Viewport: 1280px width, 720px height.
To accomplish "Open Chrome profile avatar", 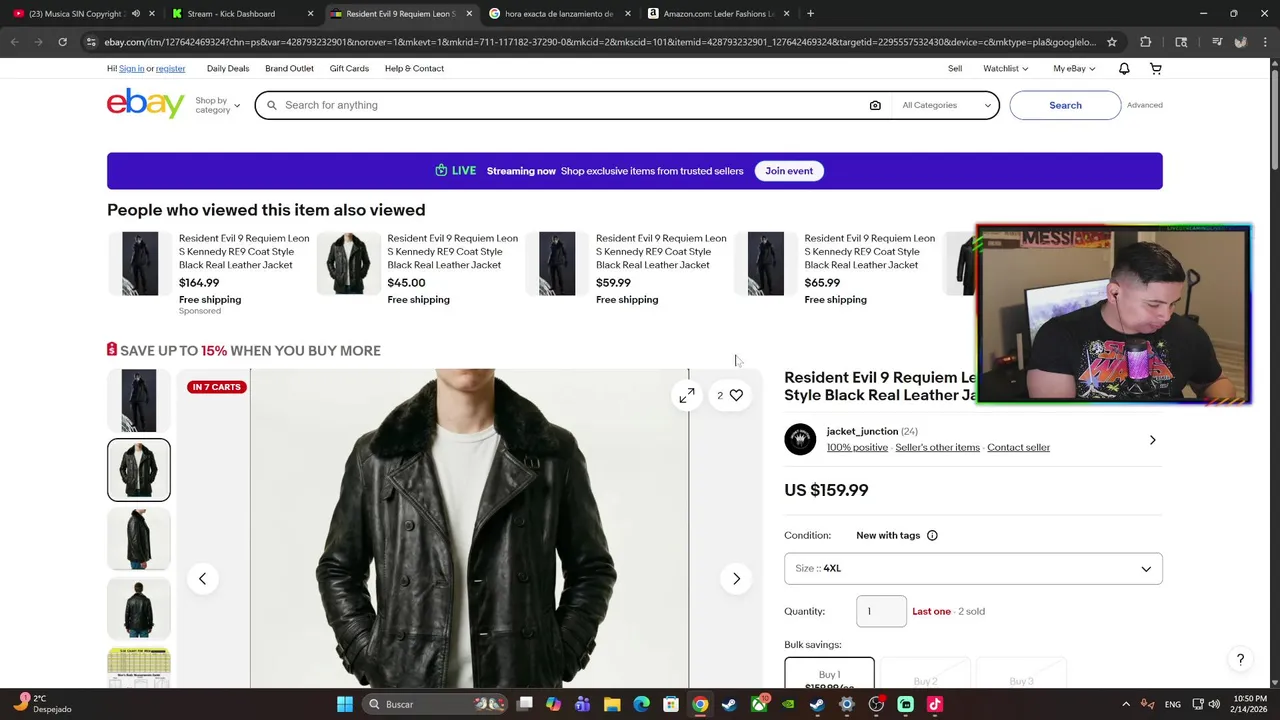I will [1240, 42].
